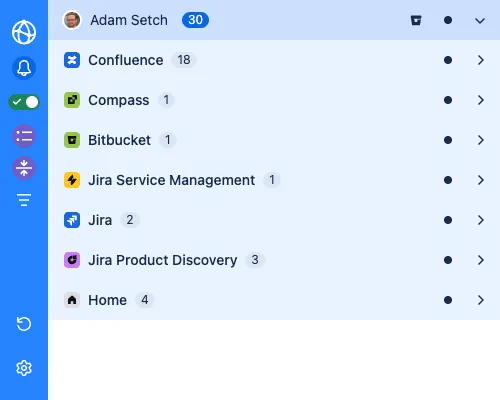Open the notifications bell icon

(24, 68)
